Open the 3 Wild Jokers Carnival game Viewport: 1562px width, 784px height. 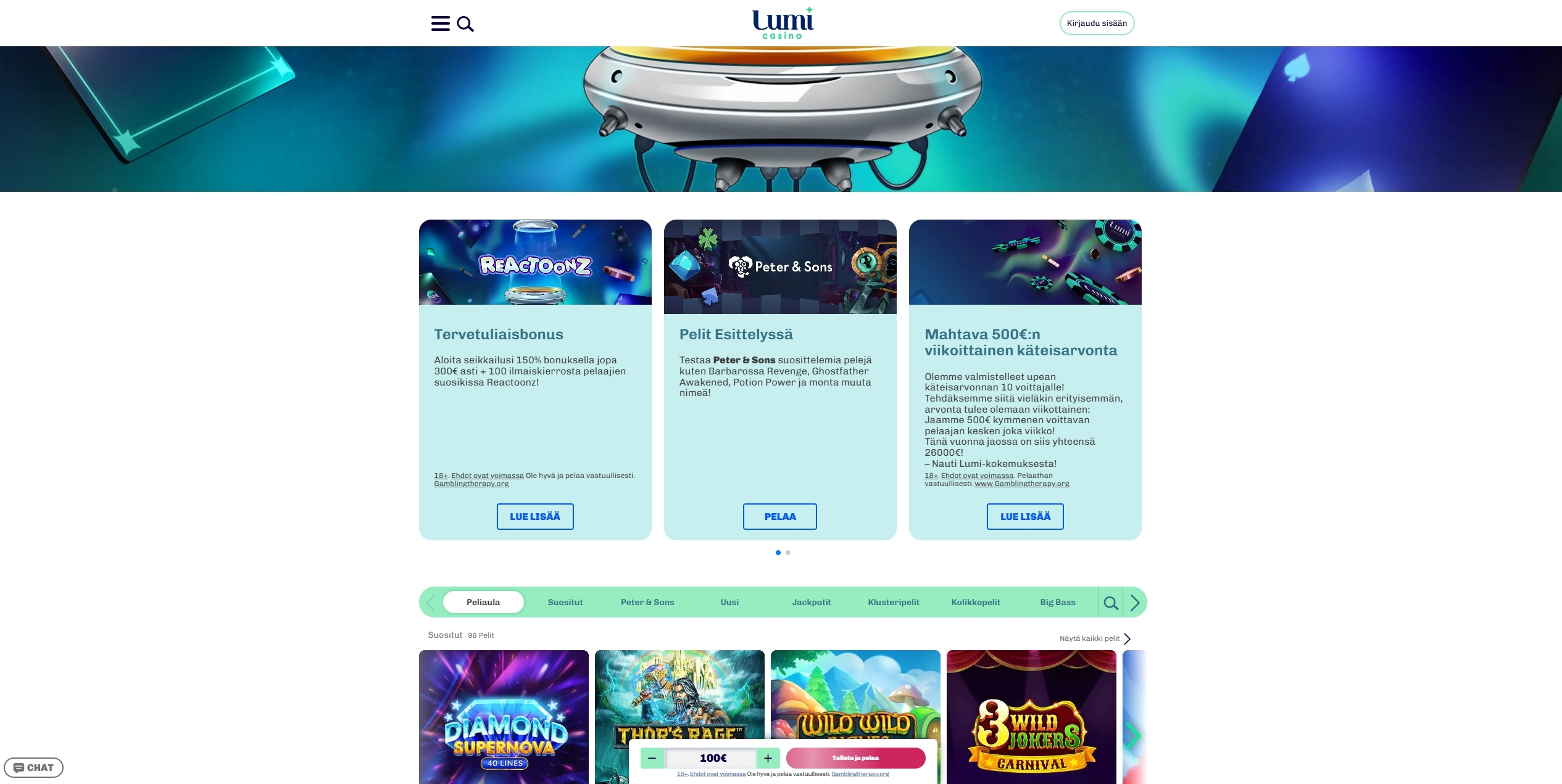coord(1031,717)
